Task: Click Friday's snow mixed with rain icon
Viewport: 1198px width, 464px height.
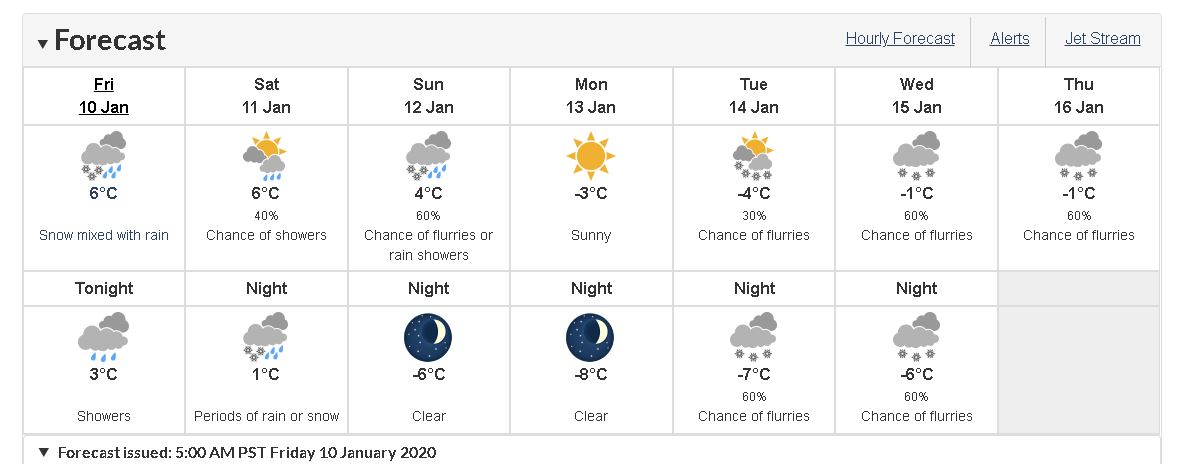Action: (x=103, y=156)
